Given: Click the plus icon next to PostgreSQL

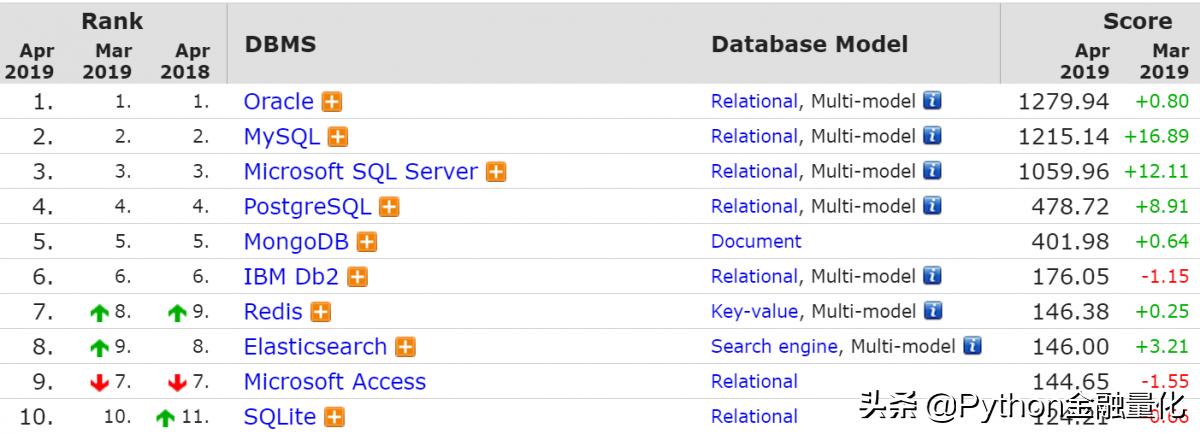Looking at the screenshot, I should pyautogui.click(x=389, y=207).
